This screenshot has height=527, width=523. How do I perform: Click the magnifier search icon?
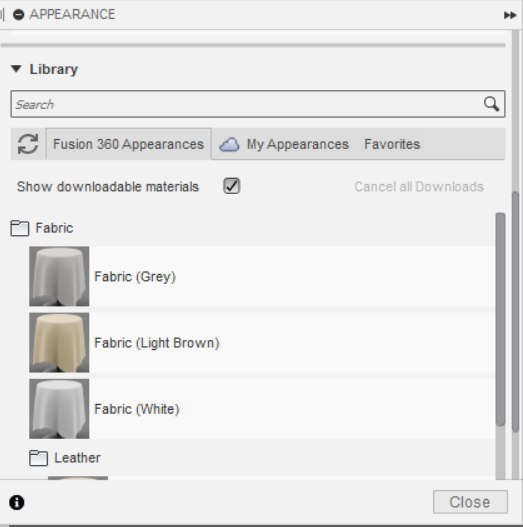click(x=491, y=104)
